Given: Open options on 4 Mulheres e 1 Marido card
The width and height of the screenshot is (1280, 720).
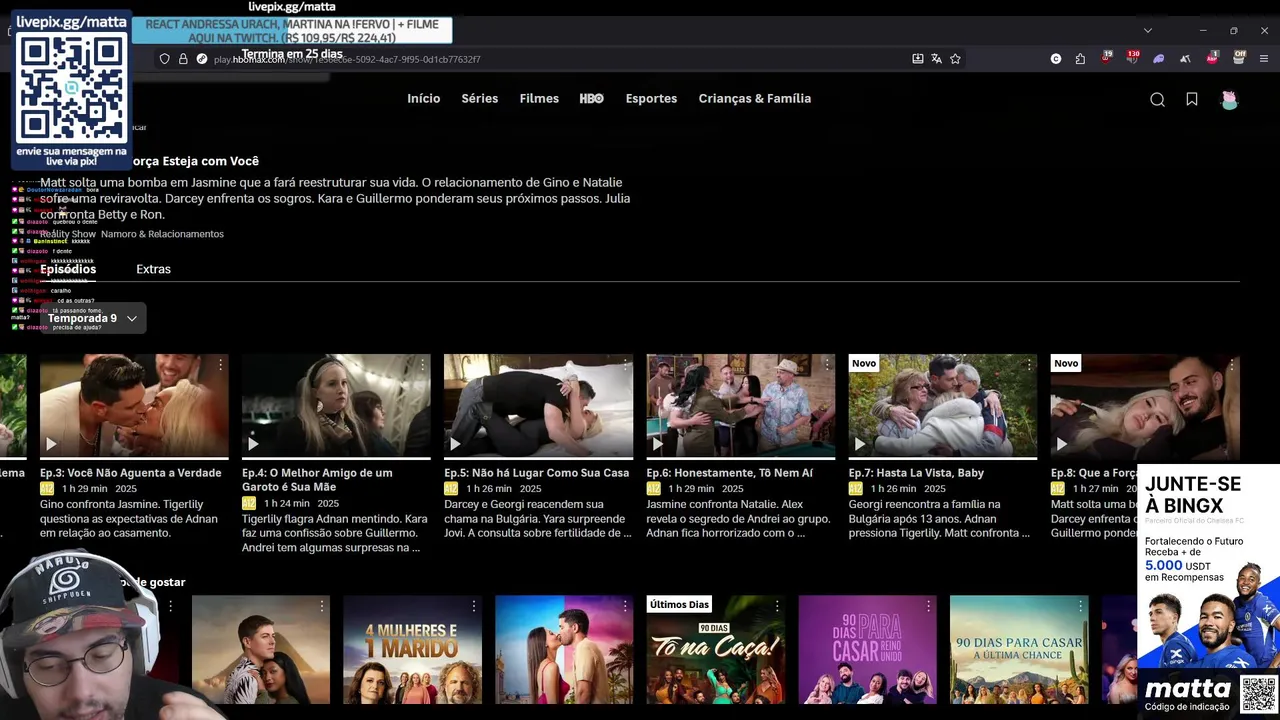Looking at the screenshot, I should [473, 606].
